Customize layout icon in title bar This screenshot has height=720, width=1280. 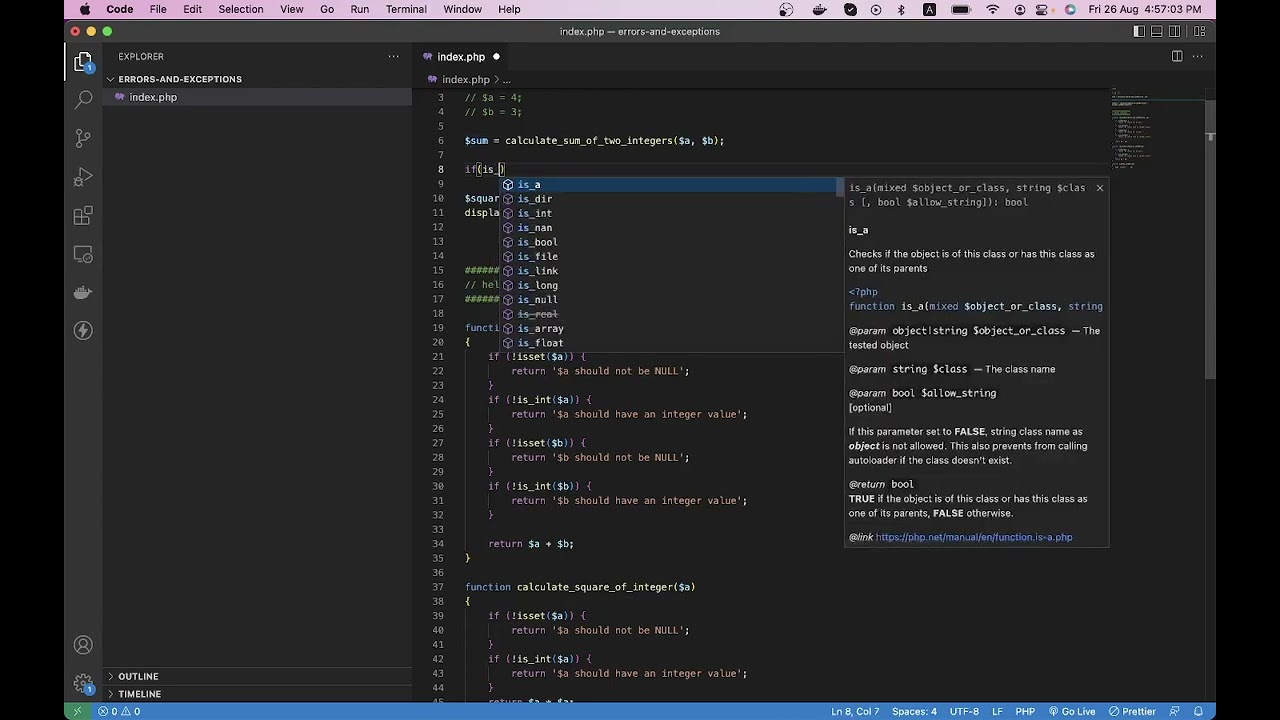tap(1200, 31)
